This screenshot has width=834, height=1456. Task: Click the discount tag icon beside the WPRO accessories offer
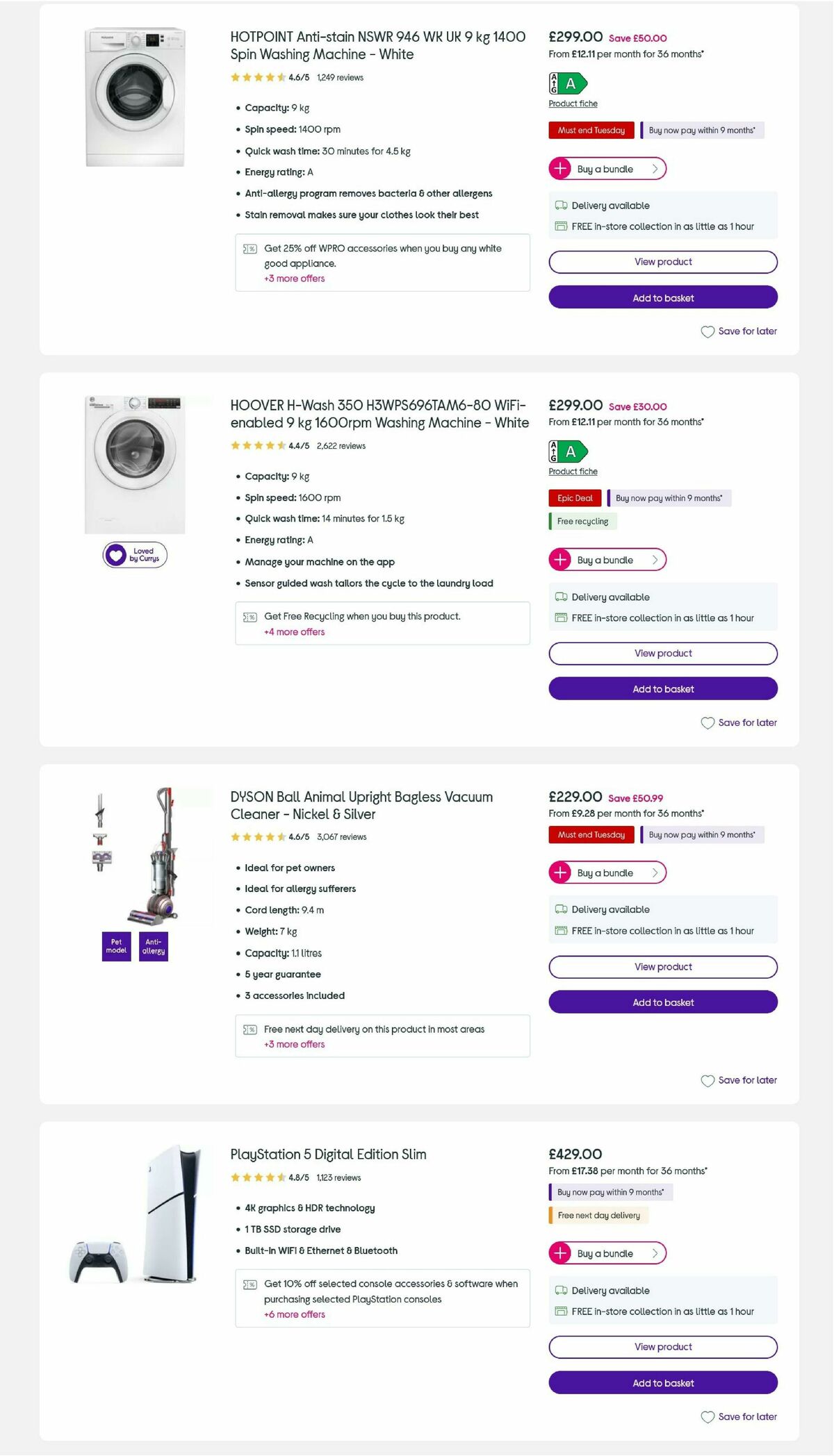249,248
